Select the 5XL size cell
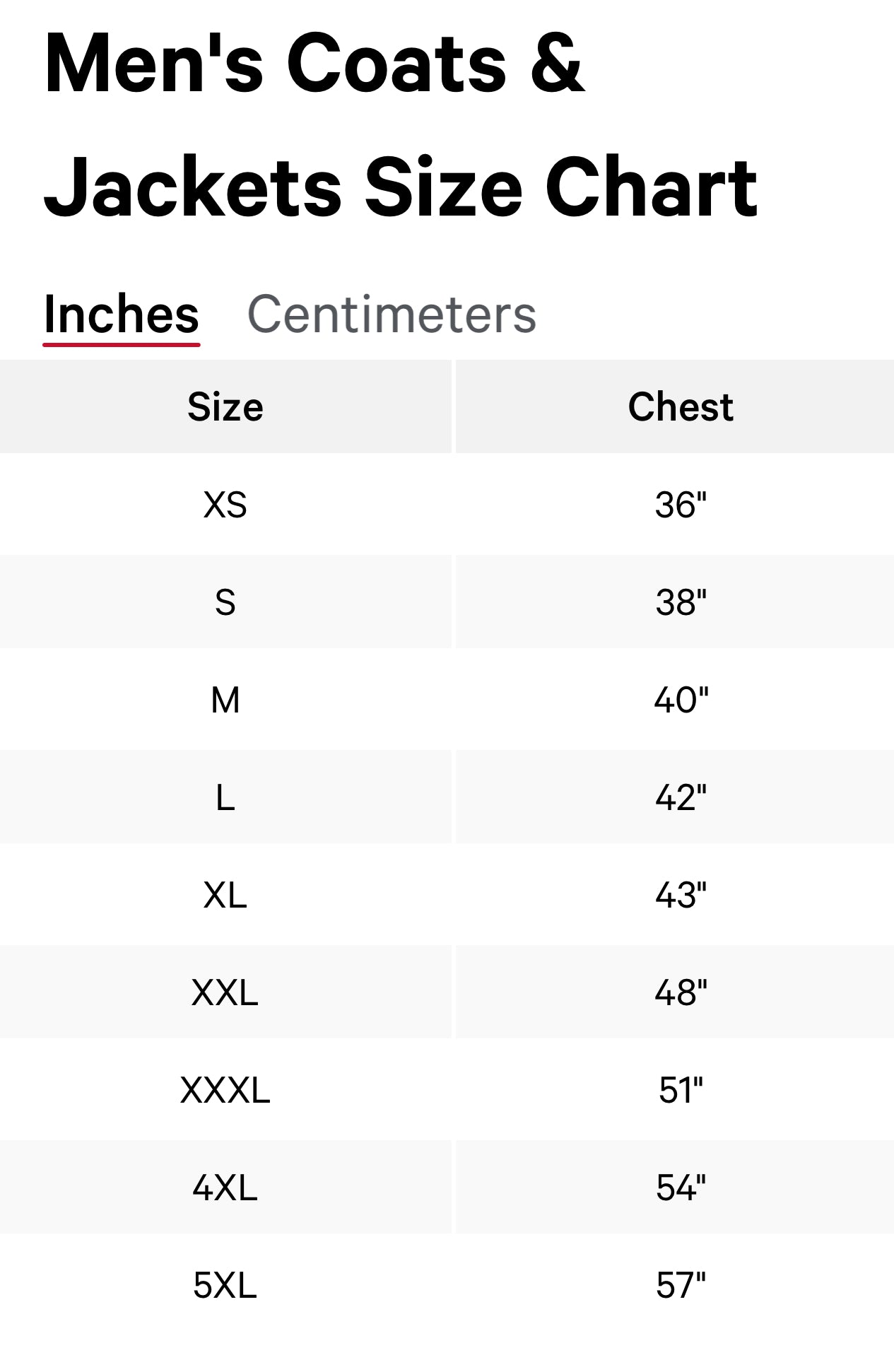The height and width of the screenshot is (1372, 894). click(225, 1285)
